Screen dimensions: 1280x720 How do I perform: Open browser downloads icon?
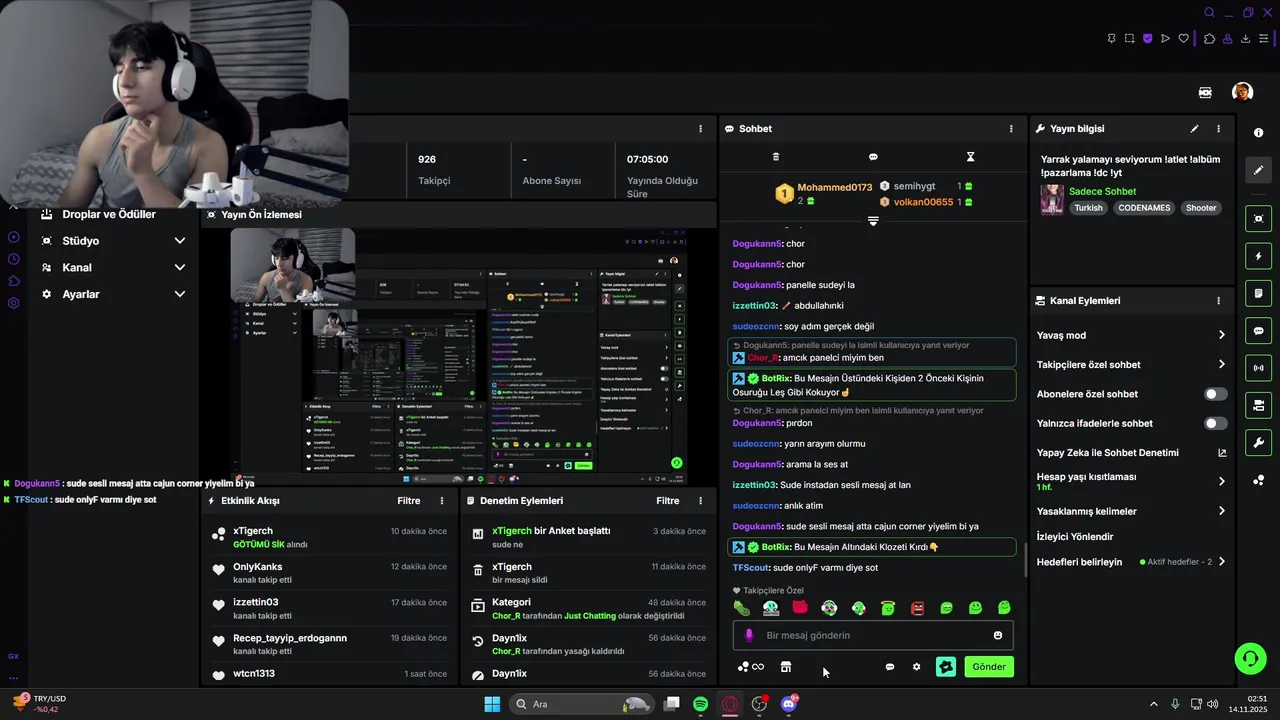click(x=1246, y=39)
